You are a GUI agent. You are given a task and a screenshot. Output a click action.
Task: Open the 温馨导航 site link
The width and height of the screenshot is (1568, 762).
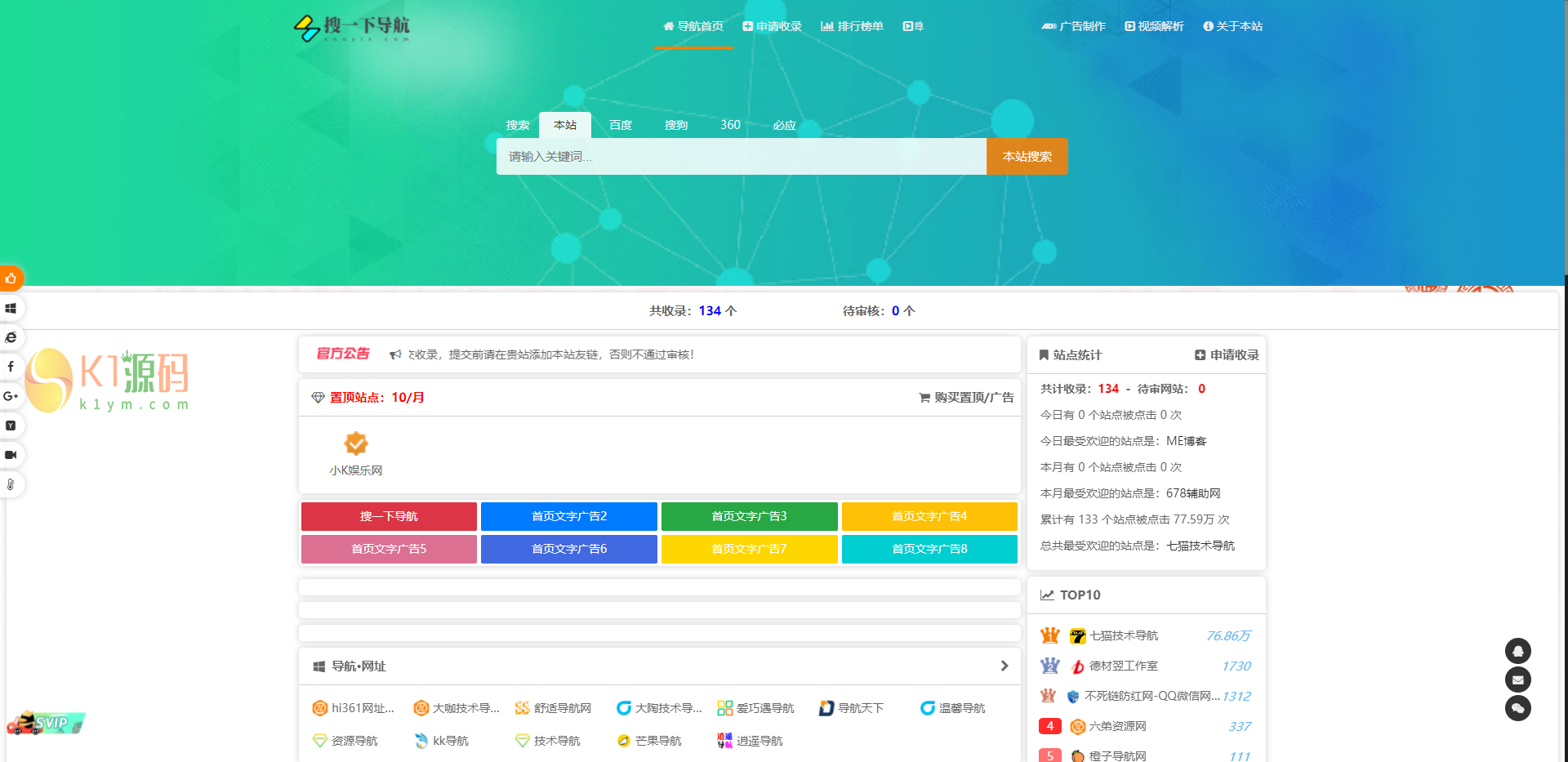point(962,708)
